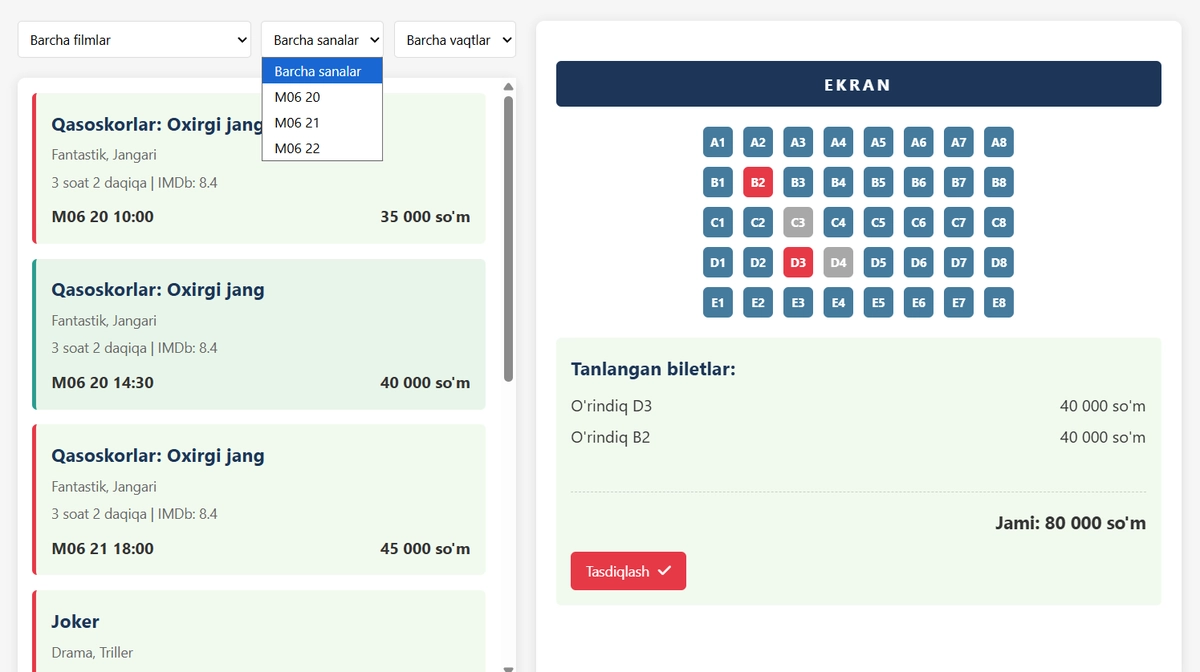Select the M06 21 18:00 showing card
Viewport: 1200px width, 672px height.
[259, 500]
